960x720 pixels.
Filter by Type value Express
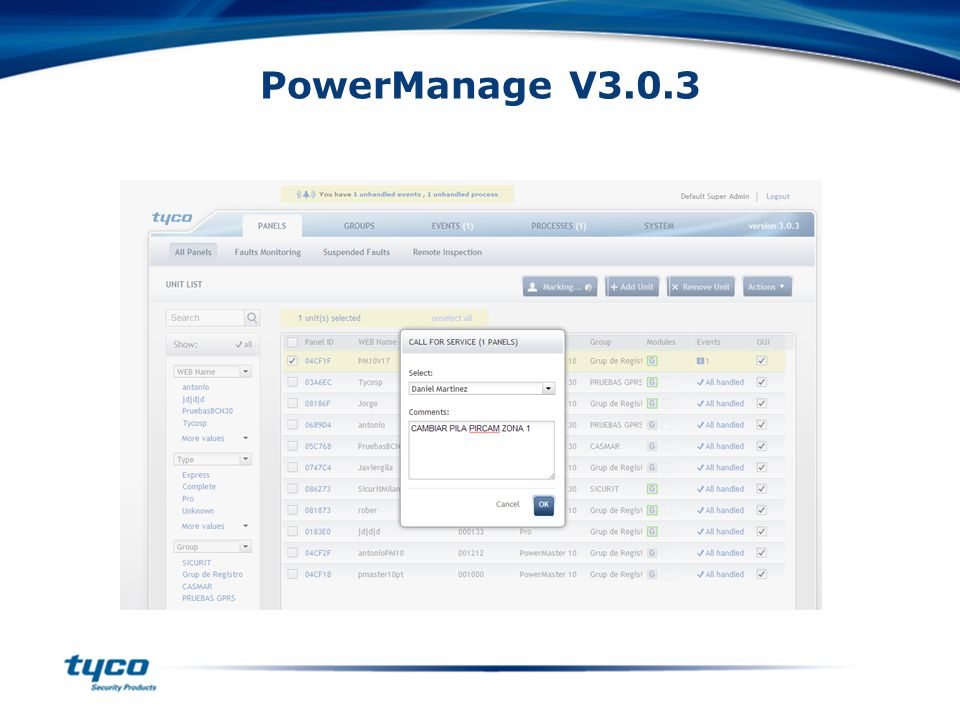[x=195, y=475]
